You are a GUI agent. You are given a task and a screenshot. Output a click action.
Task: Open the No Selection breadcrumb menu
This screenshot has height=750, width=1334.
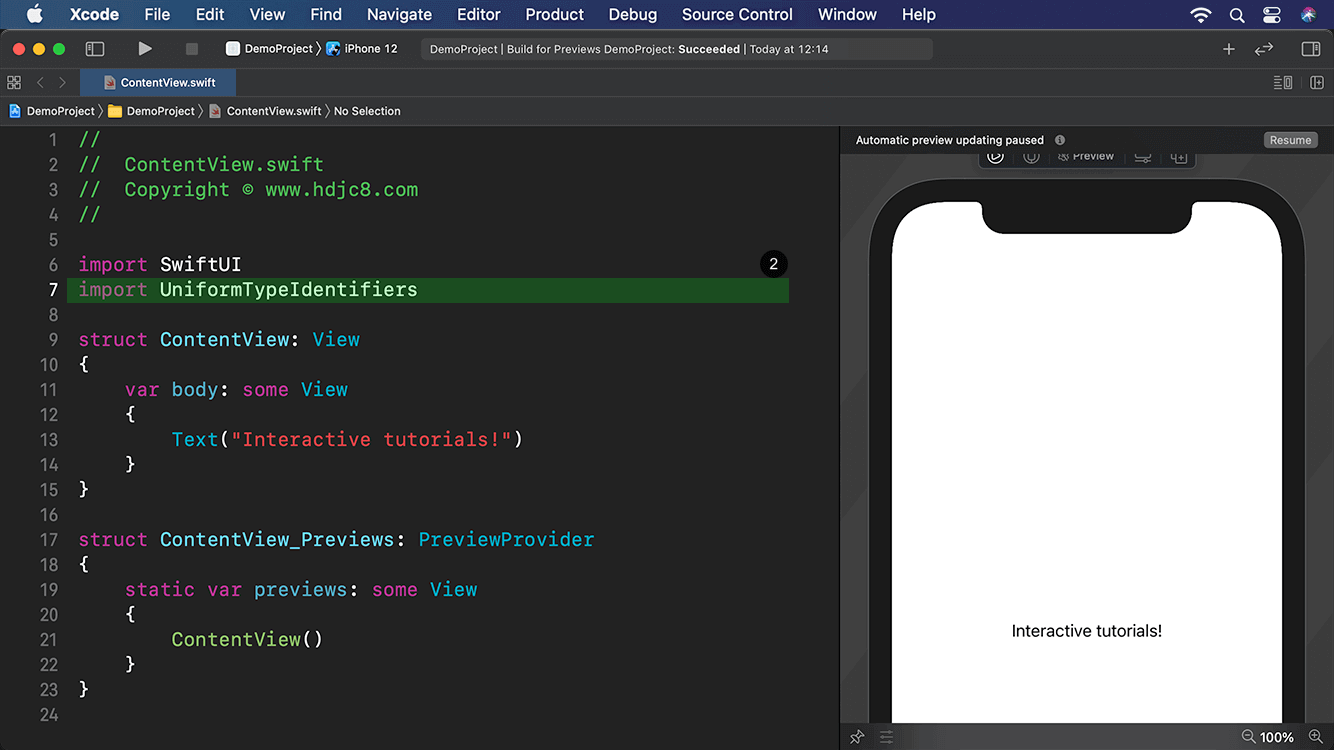click(x=367, y=111)
